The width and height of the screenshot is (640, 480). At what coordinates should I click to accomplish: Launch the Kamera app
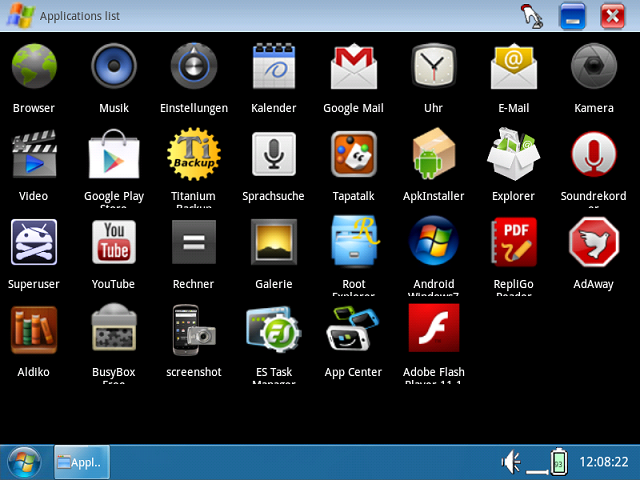tap(594, 66)
